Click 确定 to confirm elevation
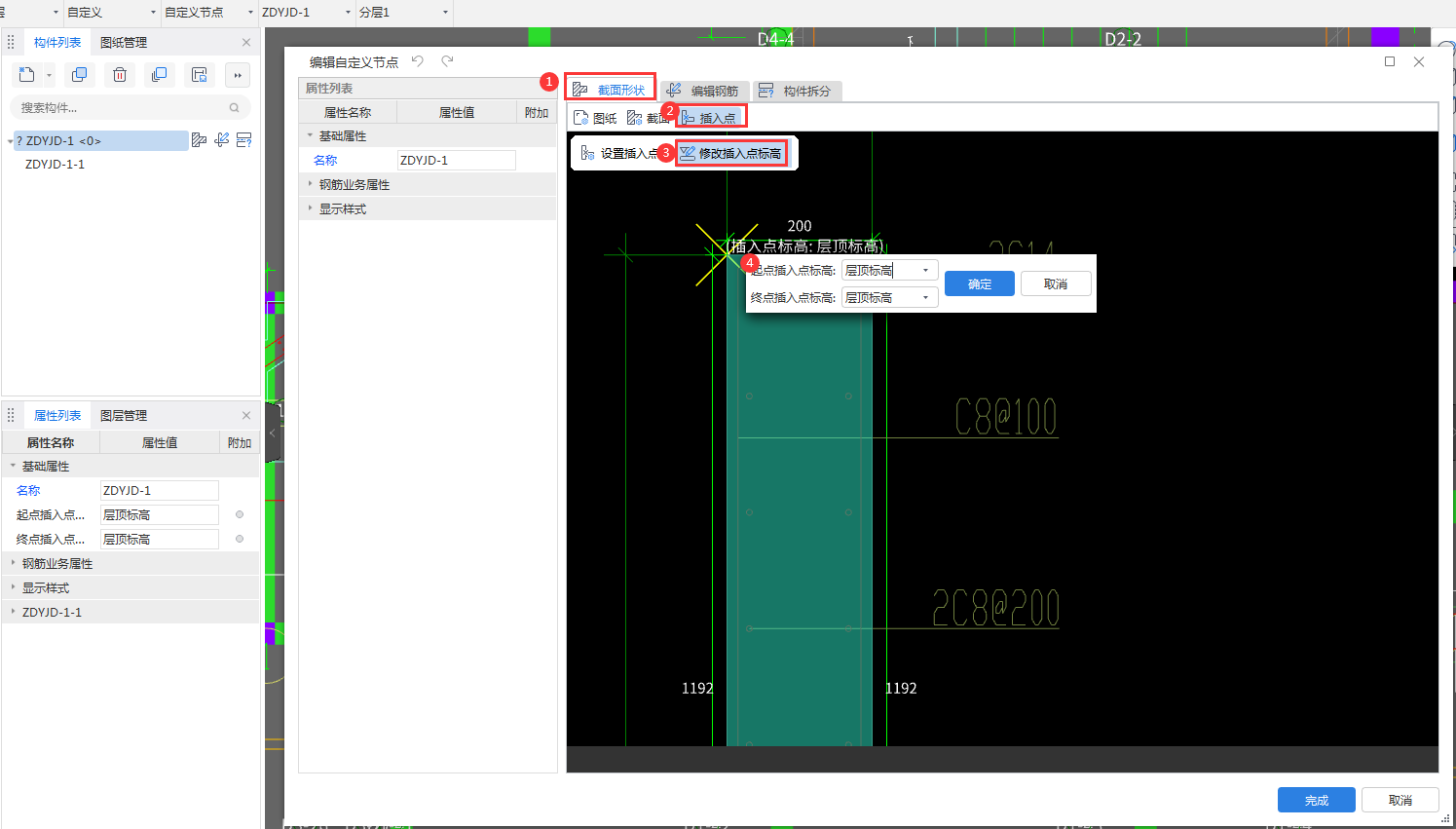 click(x=980, y=283)
